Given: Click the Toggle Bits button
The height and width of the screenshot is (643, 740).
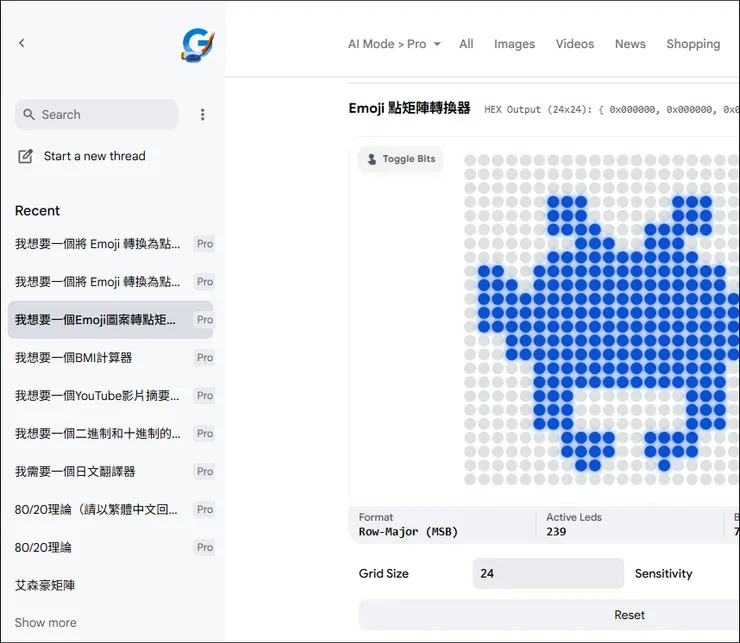Looking at the screenshot, I should 401,159.
